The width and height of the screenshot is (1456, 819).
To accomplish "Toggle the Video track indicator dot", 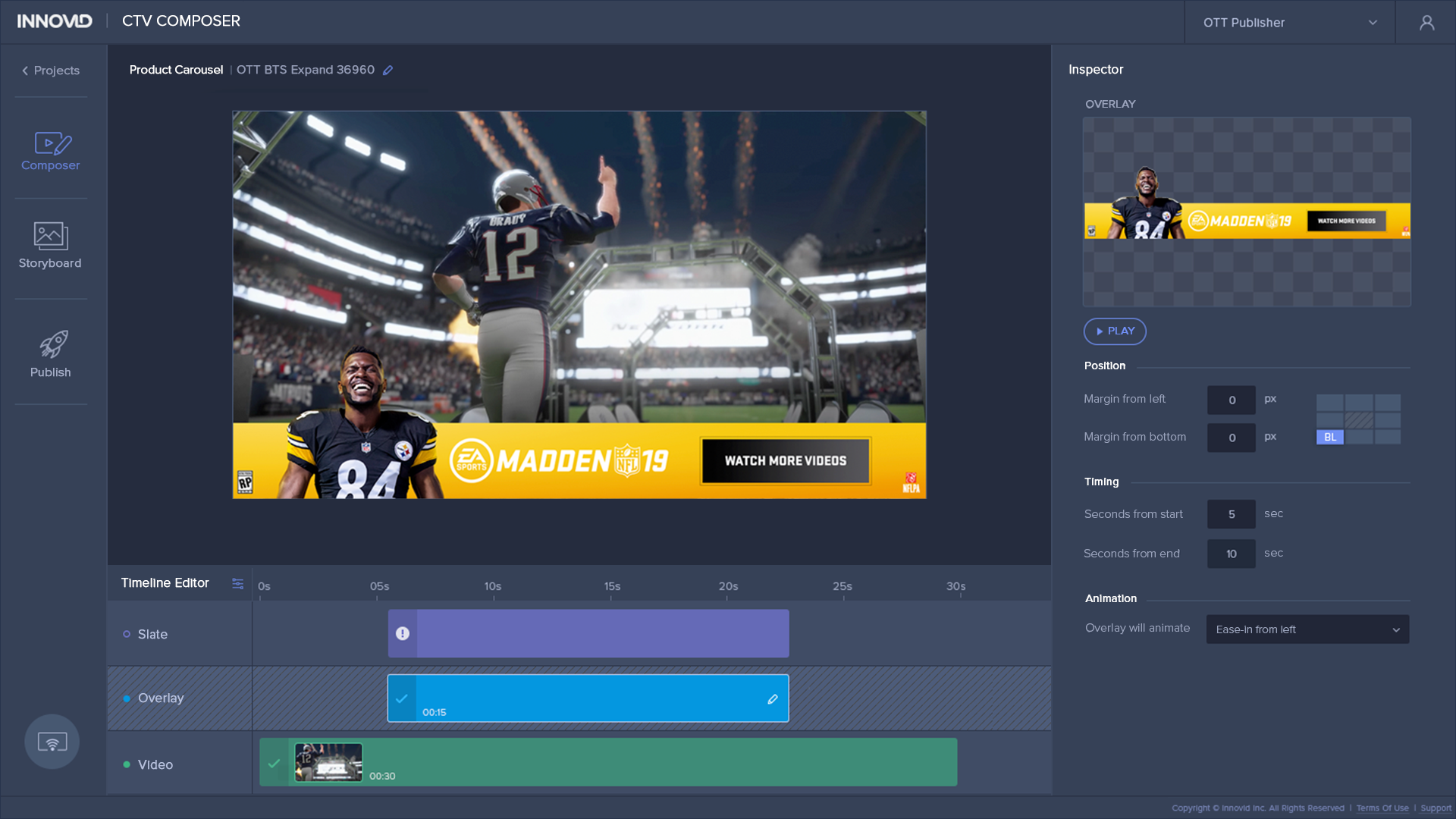I will [126, 764].
